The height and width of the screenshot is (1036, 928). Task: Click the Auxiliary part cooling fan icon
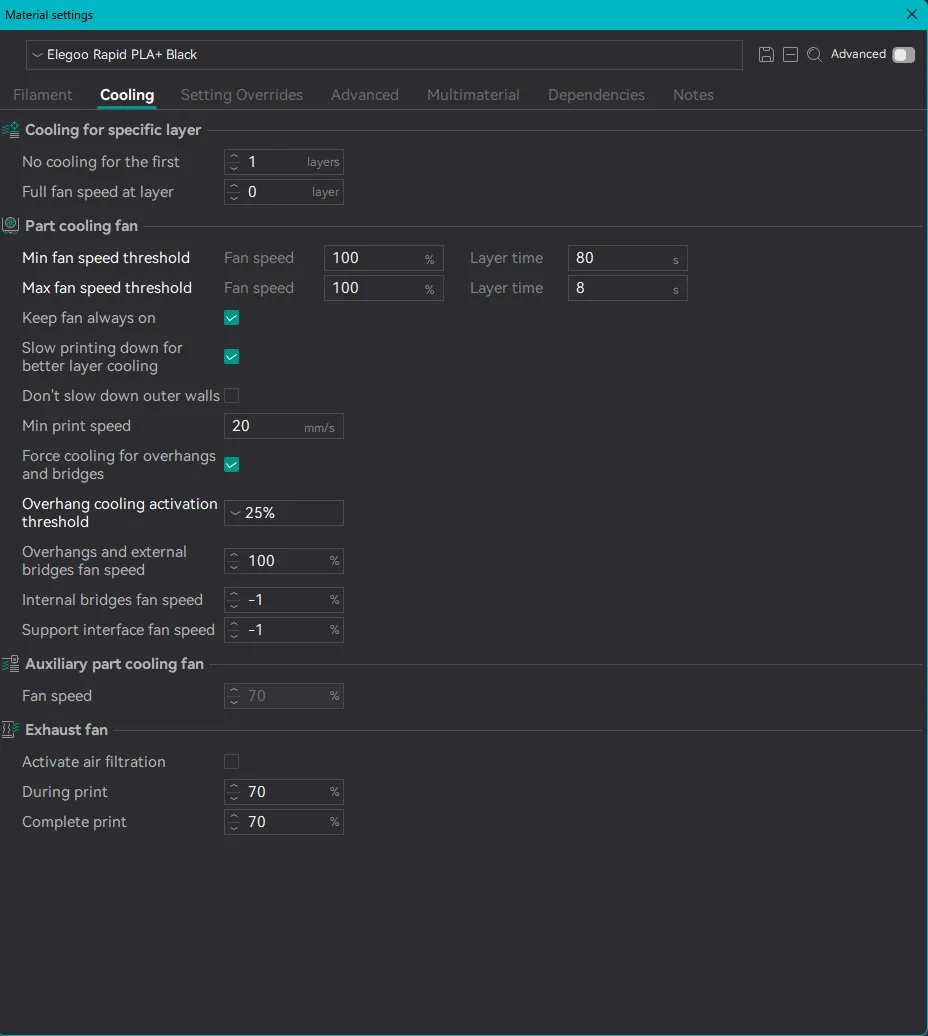coord(11,664)
